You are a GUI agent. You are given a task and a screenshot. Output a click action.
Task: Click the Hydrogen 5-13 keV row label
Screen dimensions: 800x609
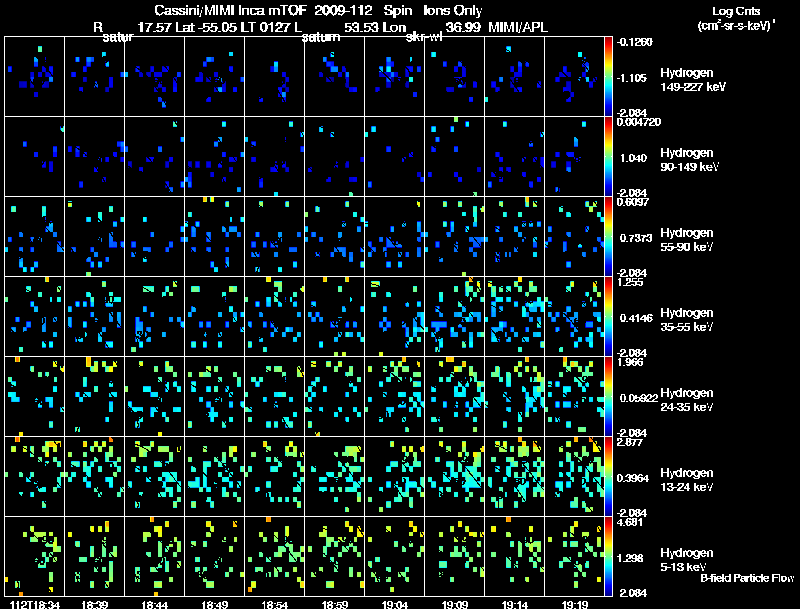(x=687, y=560)
